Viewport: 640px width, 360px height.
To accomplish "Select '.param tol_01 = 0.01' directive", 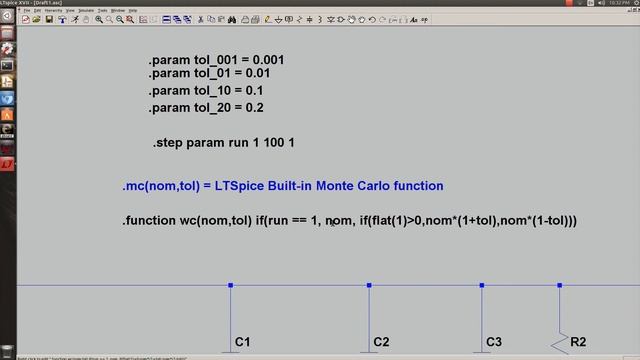I will (209, 73).
